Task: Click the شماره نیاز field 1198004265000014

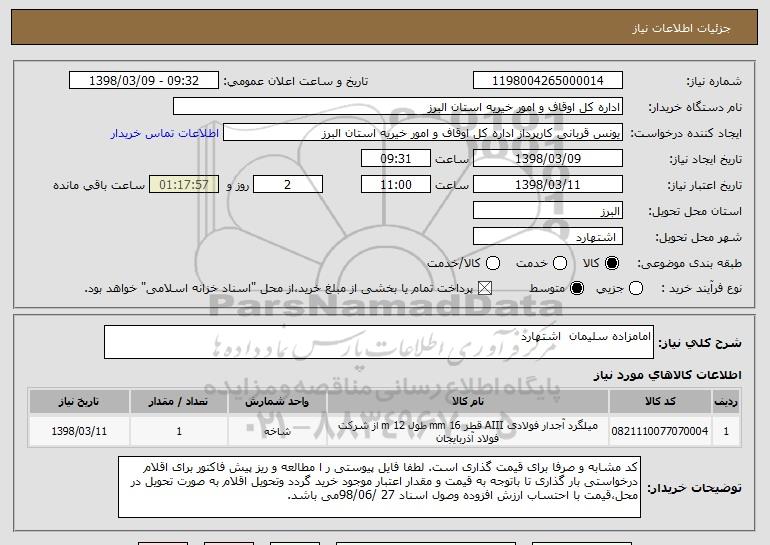Action: pyautogui.click(x=548, y=81)
